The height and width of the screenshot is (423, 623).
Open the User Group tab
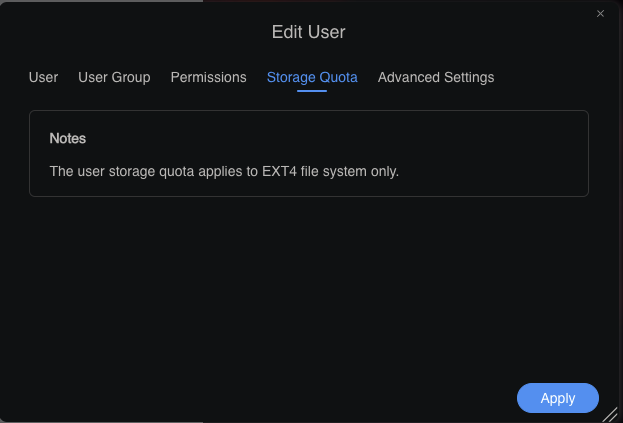click(114, 77)
